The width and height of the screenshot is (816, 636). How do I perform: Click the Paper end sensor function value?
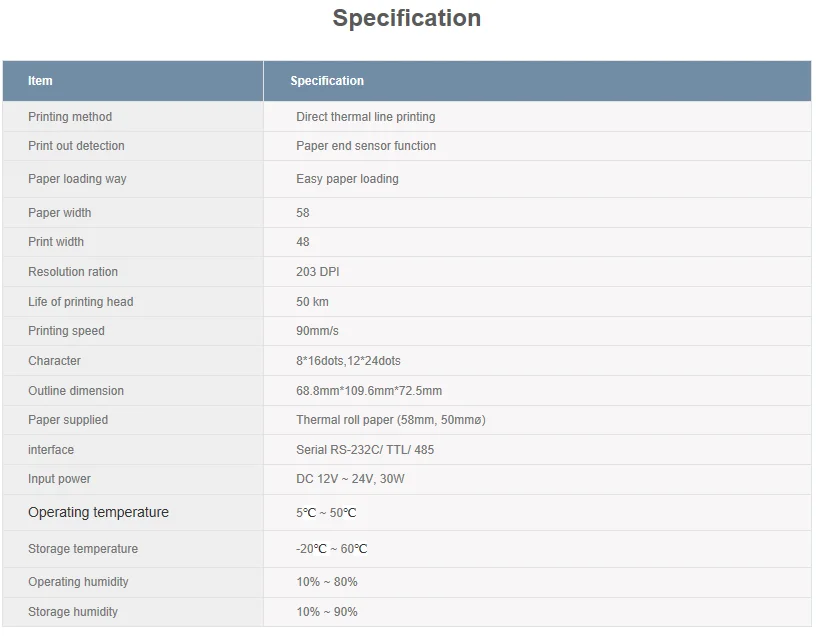366,146
